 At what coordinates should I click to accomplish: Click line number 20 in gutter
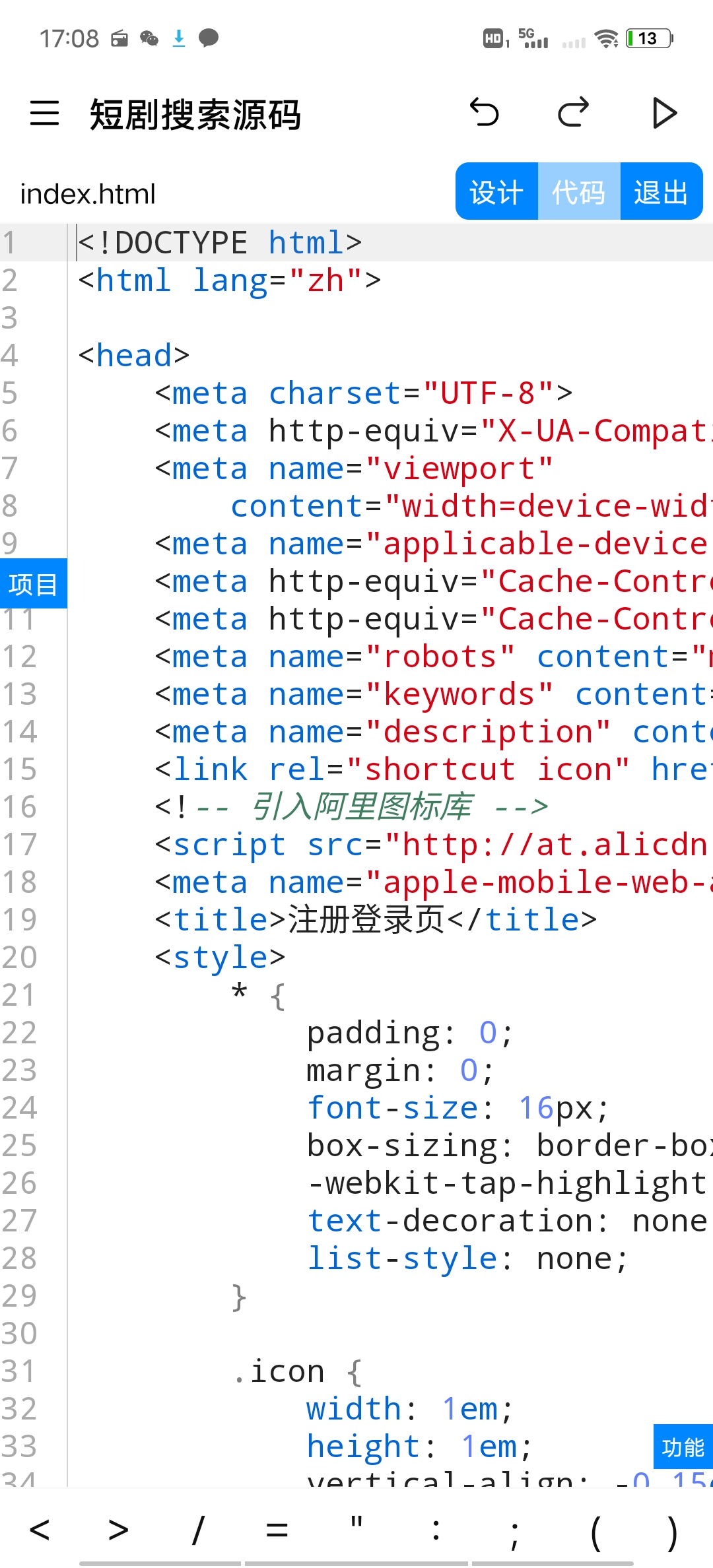(19, 958)
